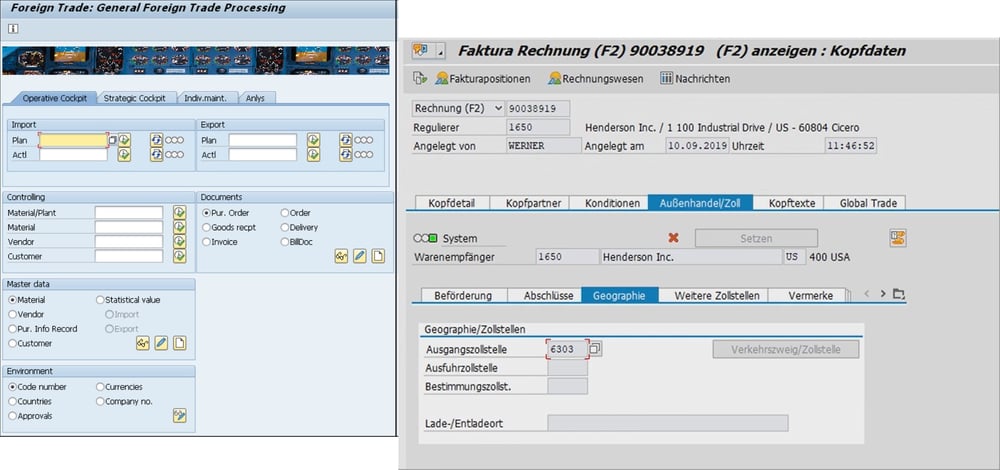The height and width of the screenshot is (470, 1000).
Task: Switch to the Strategic Cockpit tab
Action: tap(135, 98)
